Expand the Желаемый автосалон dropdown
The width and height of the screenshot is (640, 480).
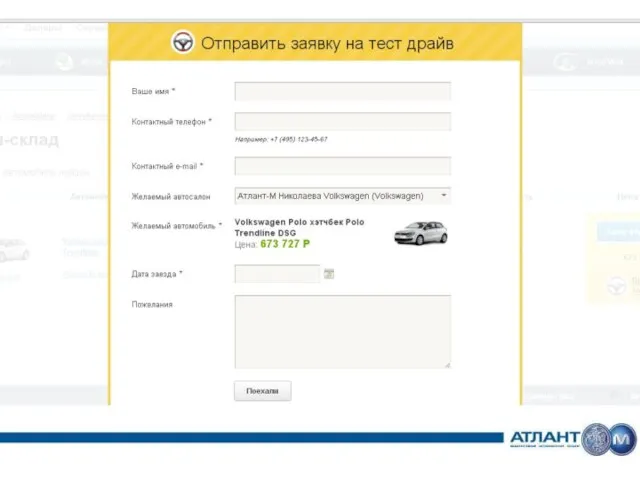444,196
